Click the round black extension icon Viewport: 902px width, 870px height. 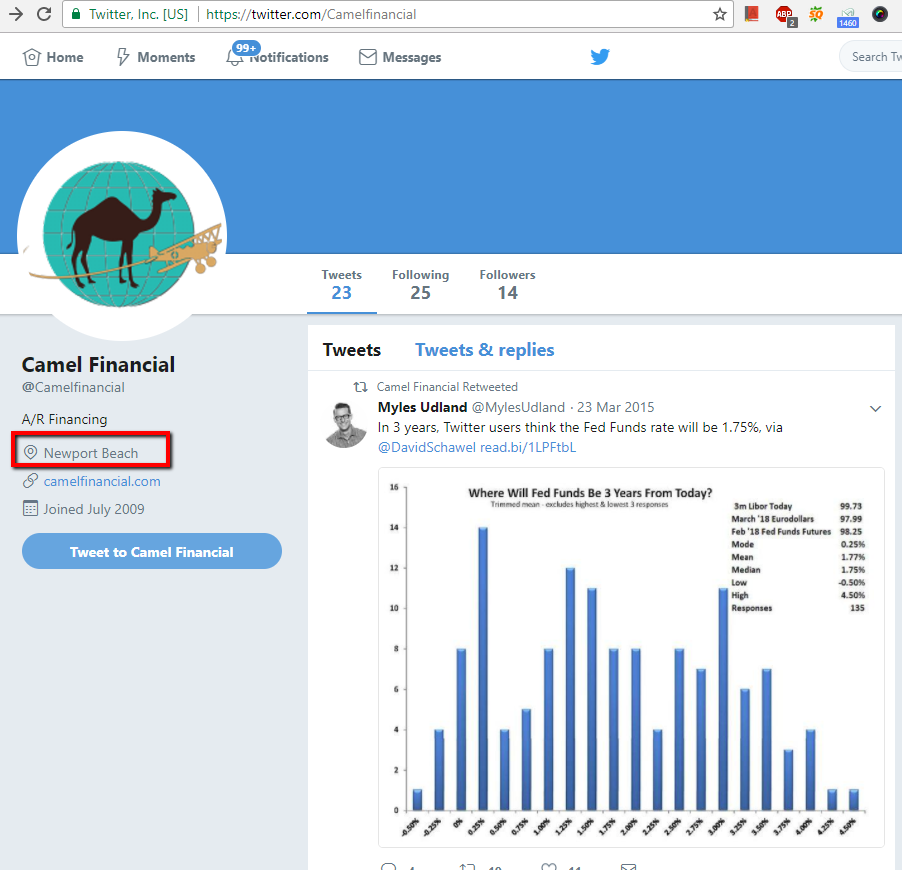(880, 14)
